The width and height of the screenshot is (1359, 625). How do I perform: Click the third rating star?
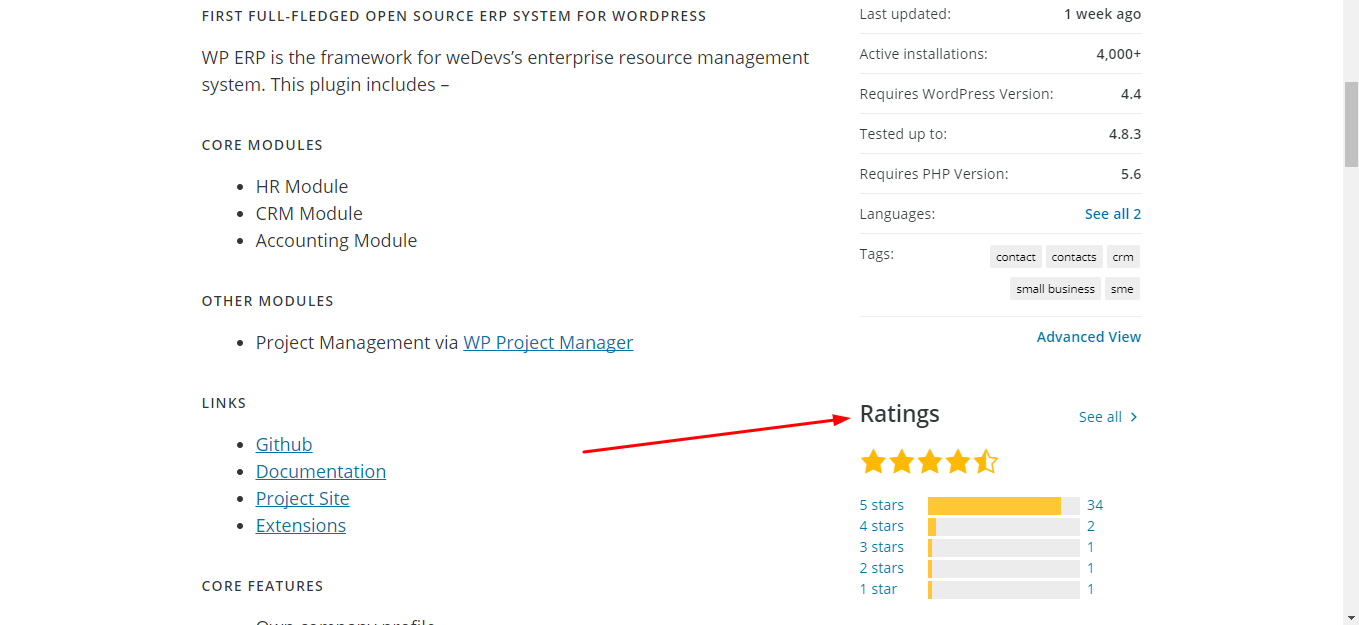pyautogui.click(x=930, y=462)
